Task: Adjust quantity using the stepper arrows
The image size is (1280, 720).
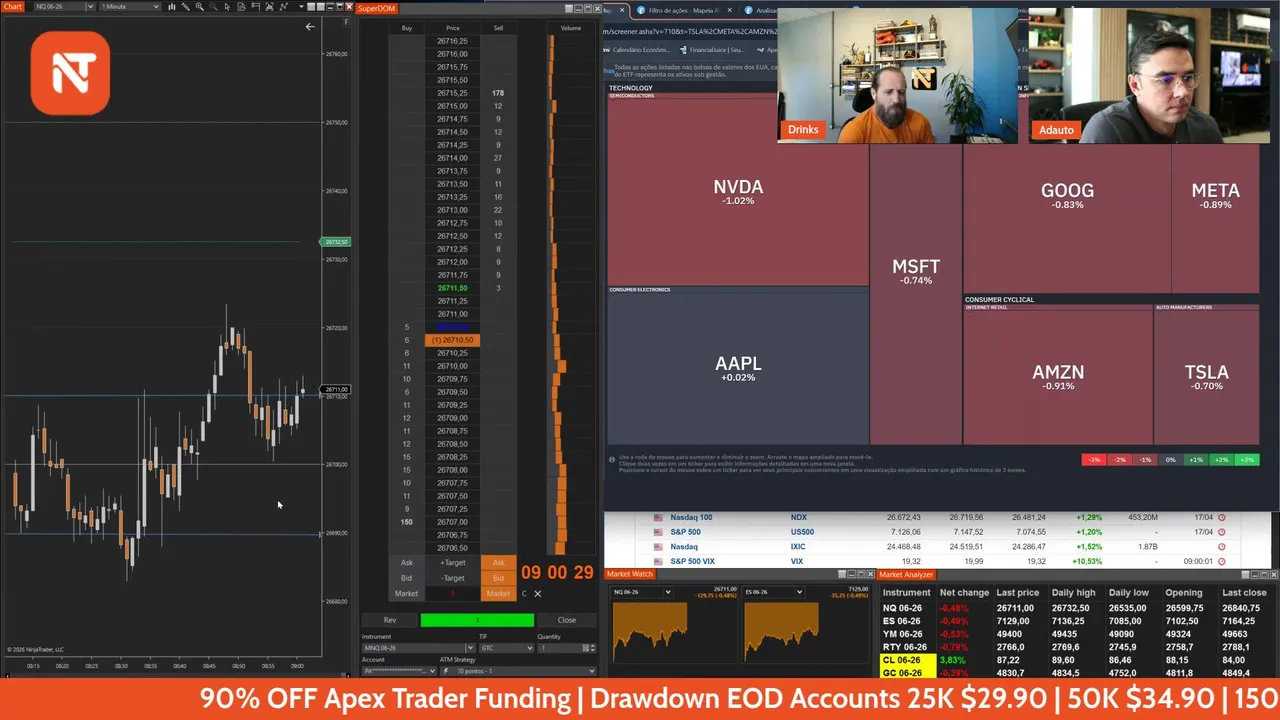Action: (593, 648)
